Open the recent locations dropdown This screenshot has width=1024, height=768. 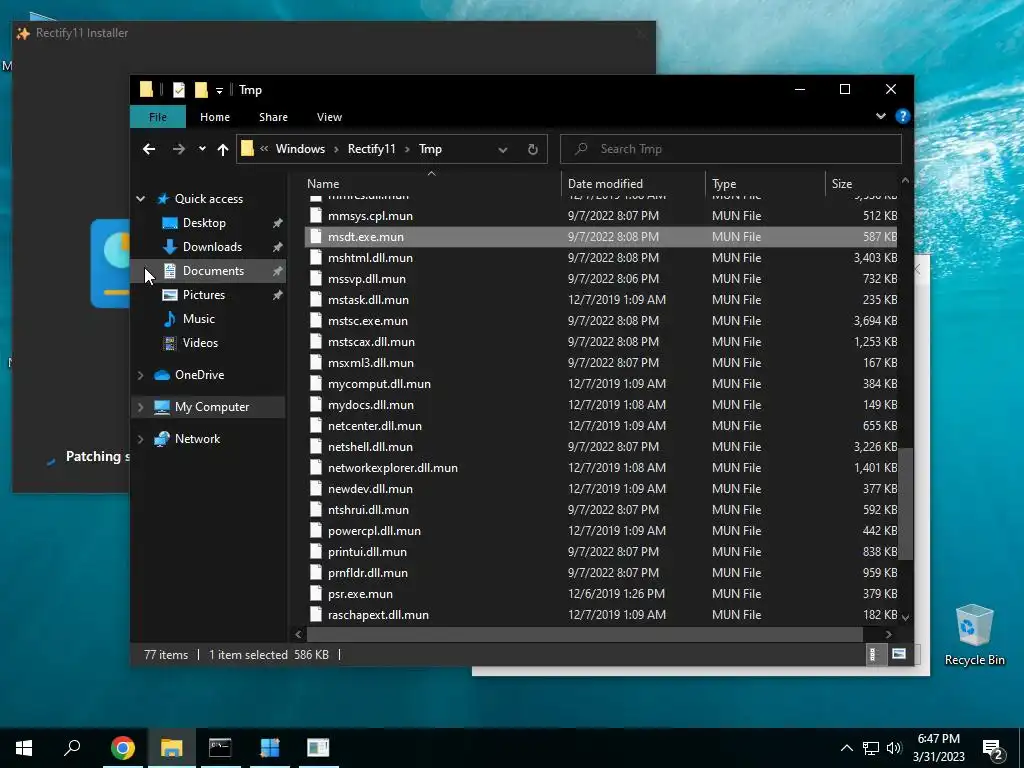(x=202, y=149)
